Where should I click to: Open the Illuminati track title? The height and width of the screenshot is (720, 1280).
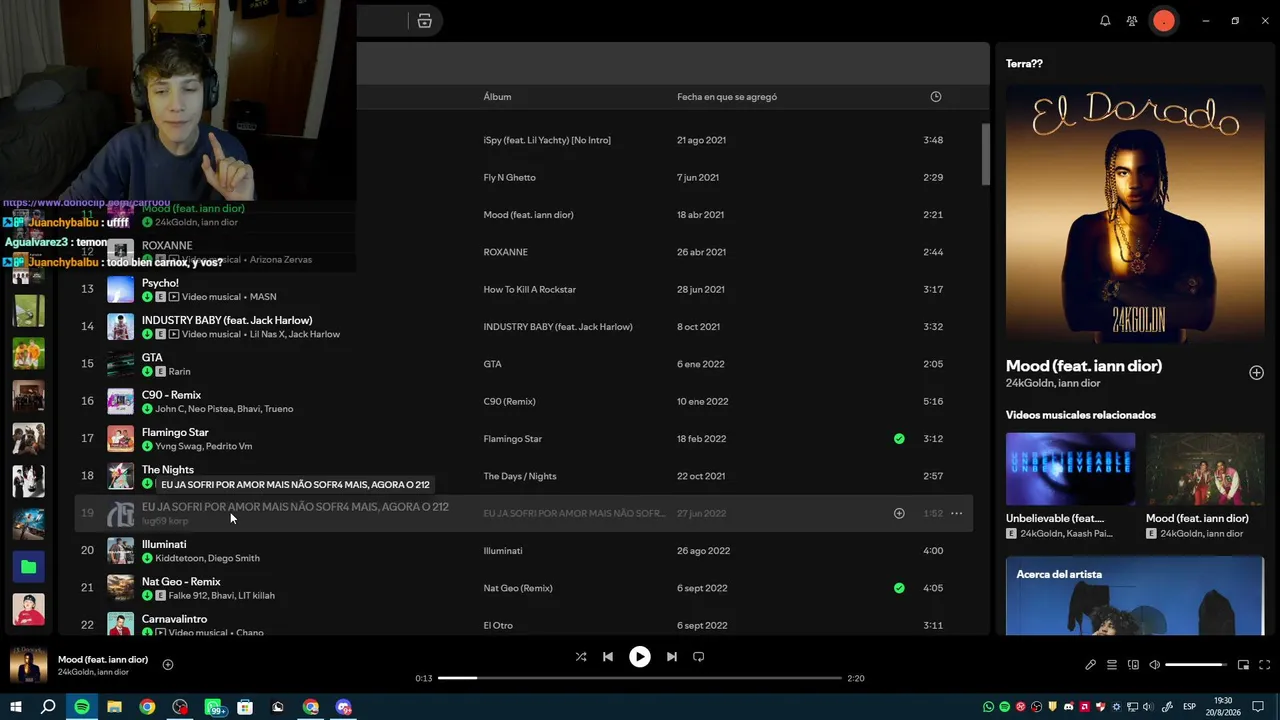pos(164,544)
